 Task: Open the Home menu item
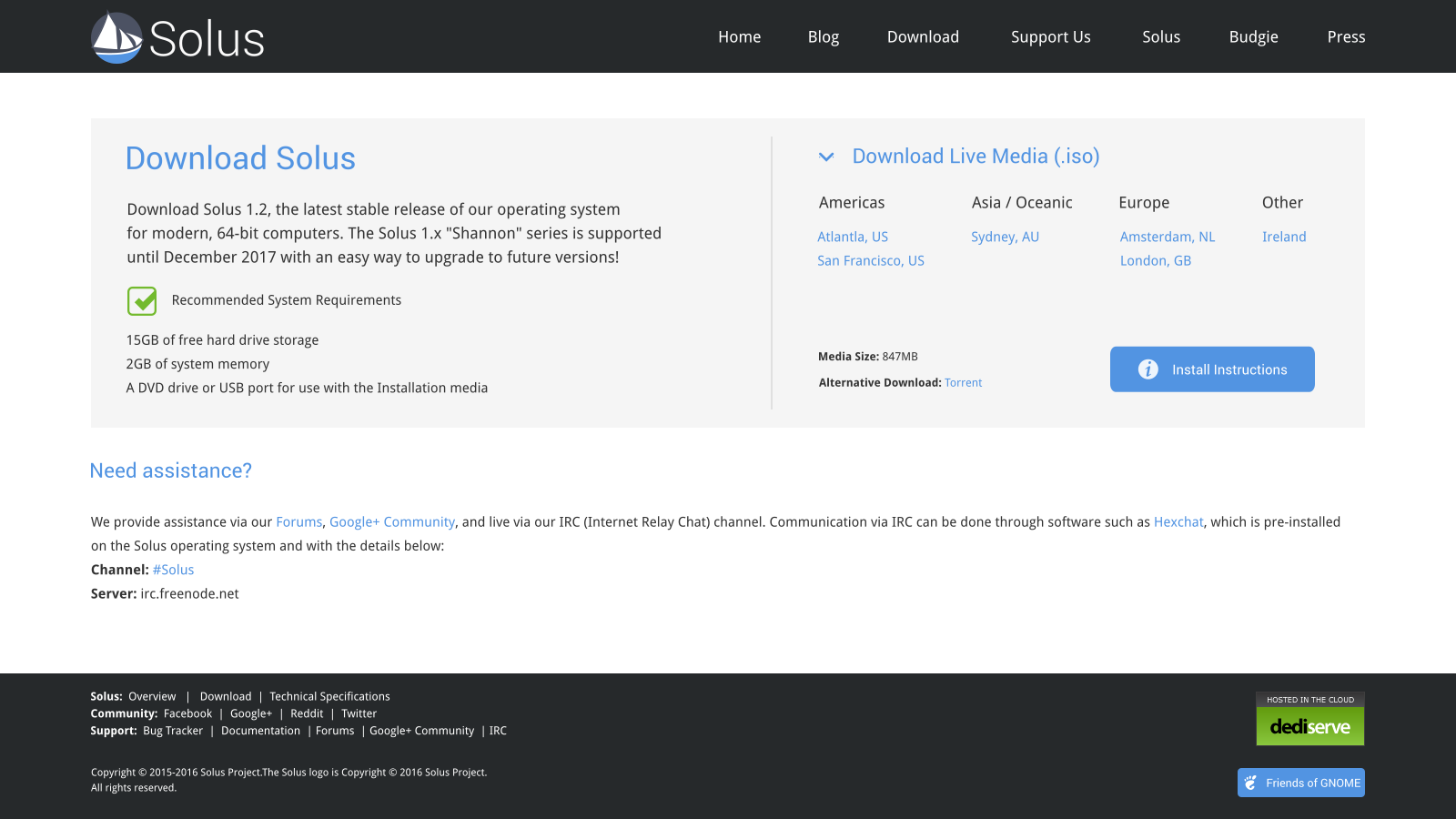tap(739, 37)
